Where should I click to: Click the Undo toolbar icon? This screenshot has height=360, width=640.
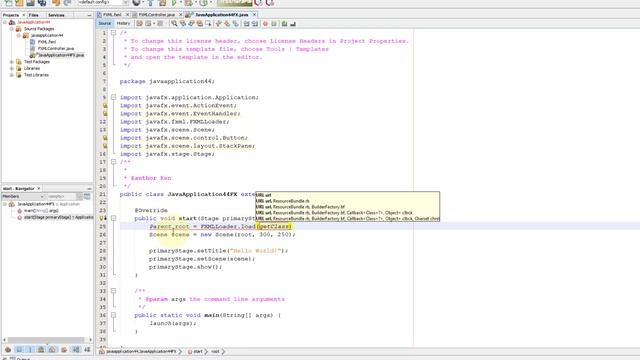(x=56, y=3)
